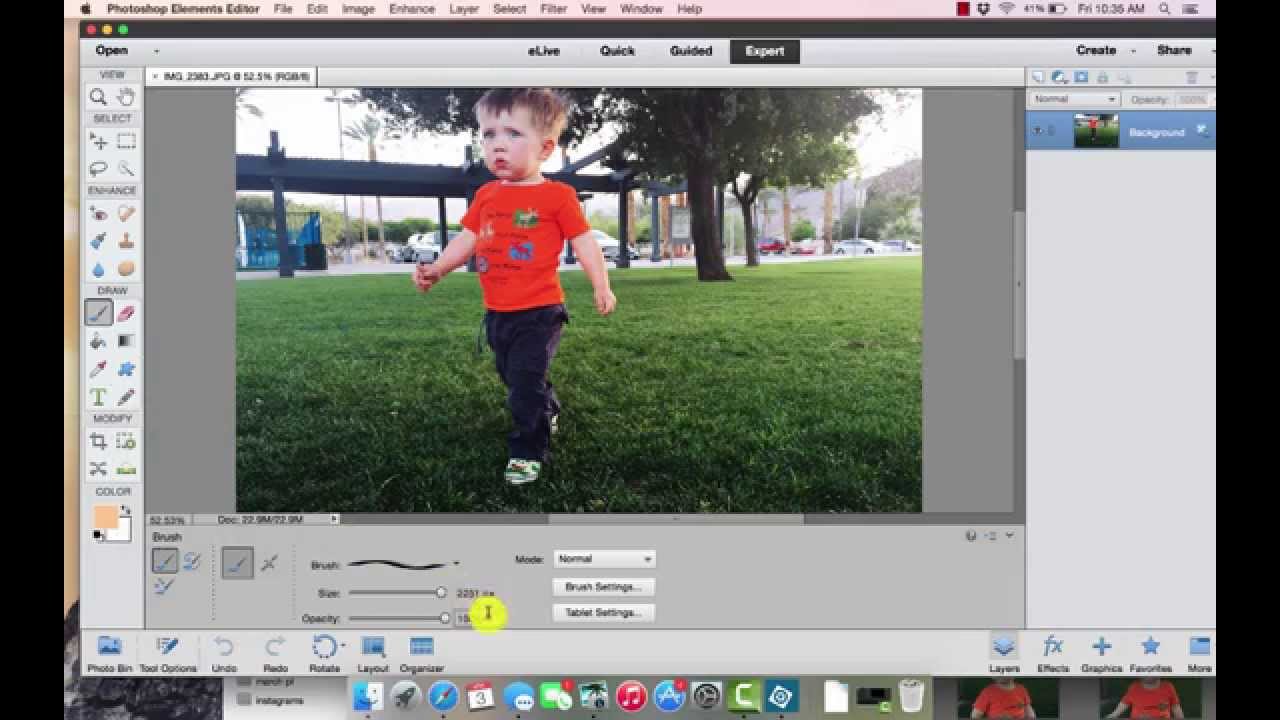Enable Airbrush mode in brush options
The width and height of the screenshot is (1280, 720).
pos(269,564)
